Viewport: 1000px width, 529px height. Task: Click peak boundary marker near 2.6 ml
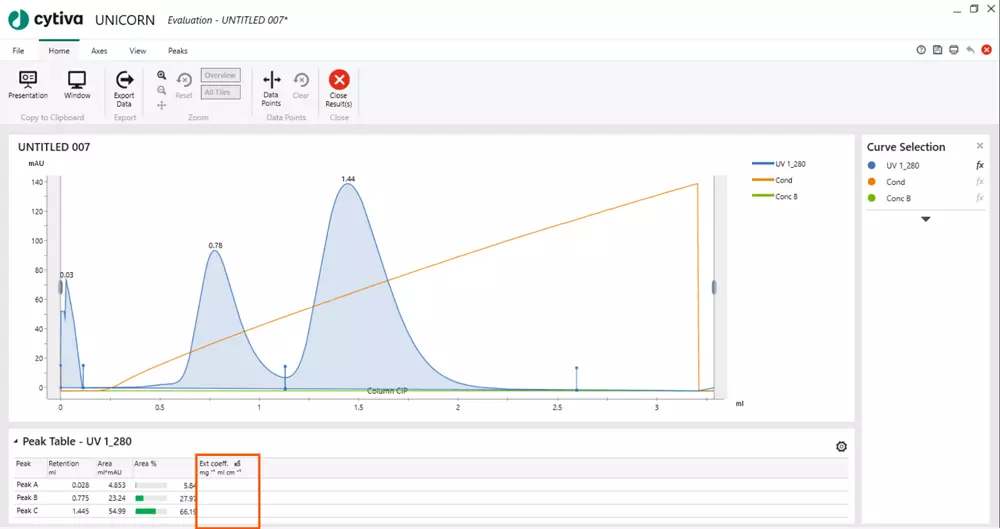coord(577,378)
